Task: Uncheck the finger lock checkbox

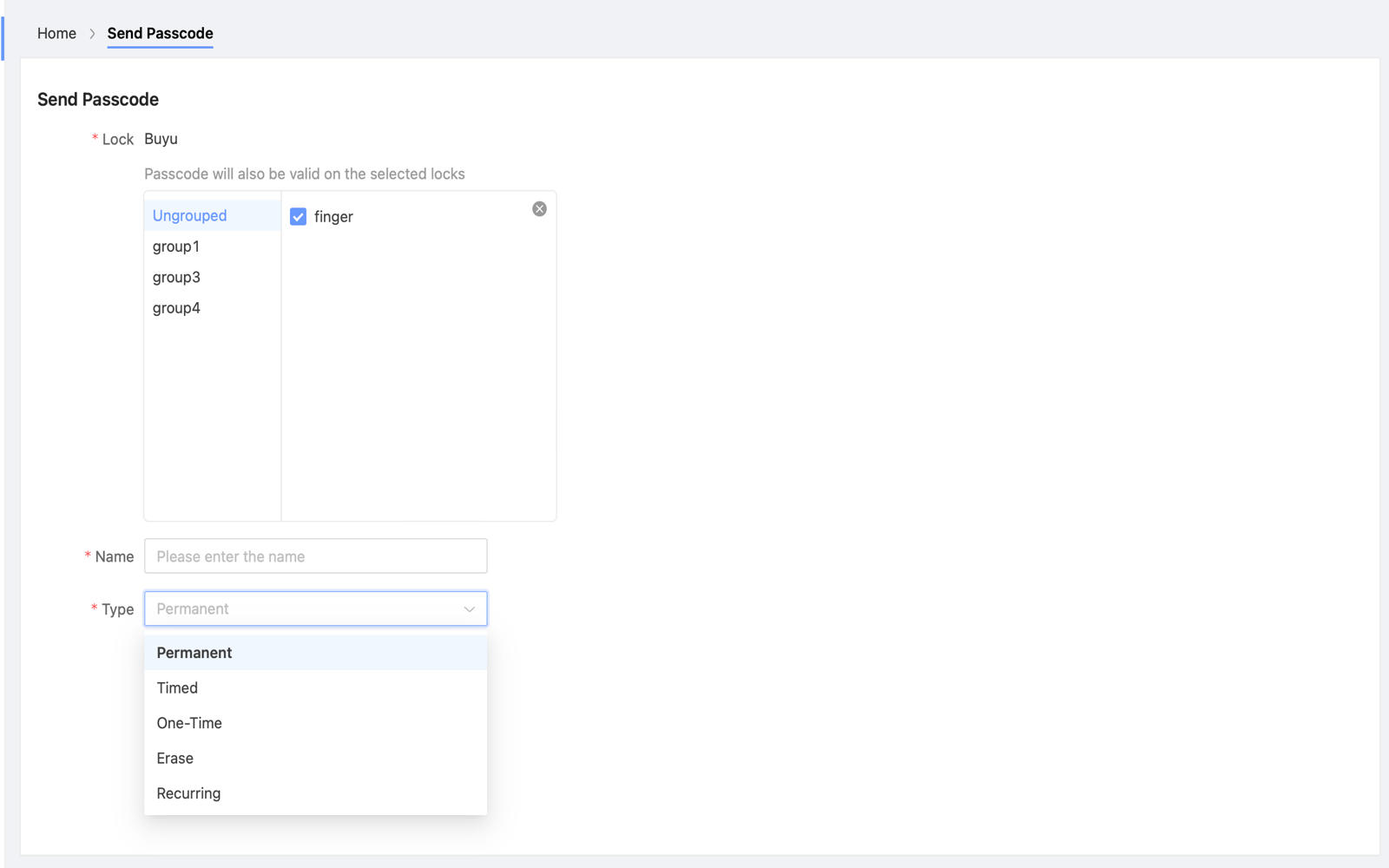Action: click(x=298, y=217)
